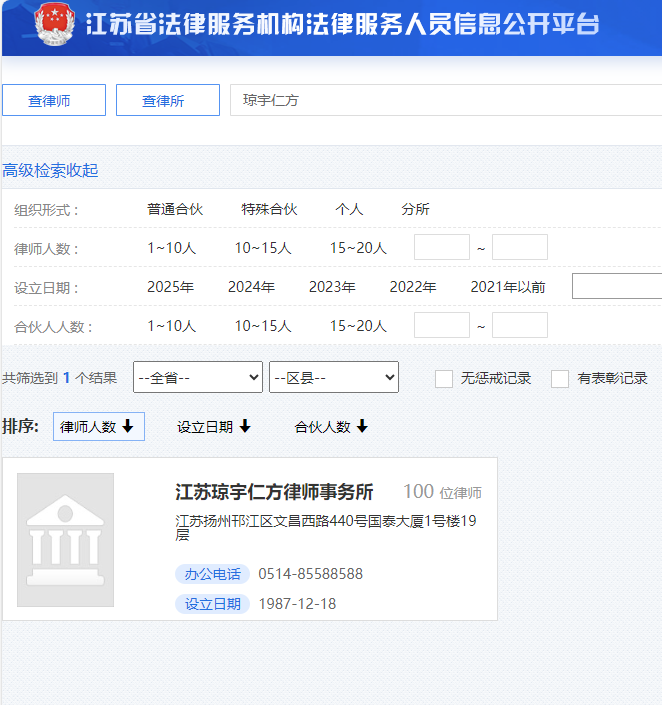Sort results by 律师人数 label
This screenshot has height=705, width=662.
tap(88, 427)
